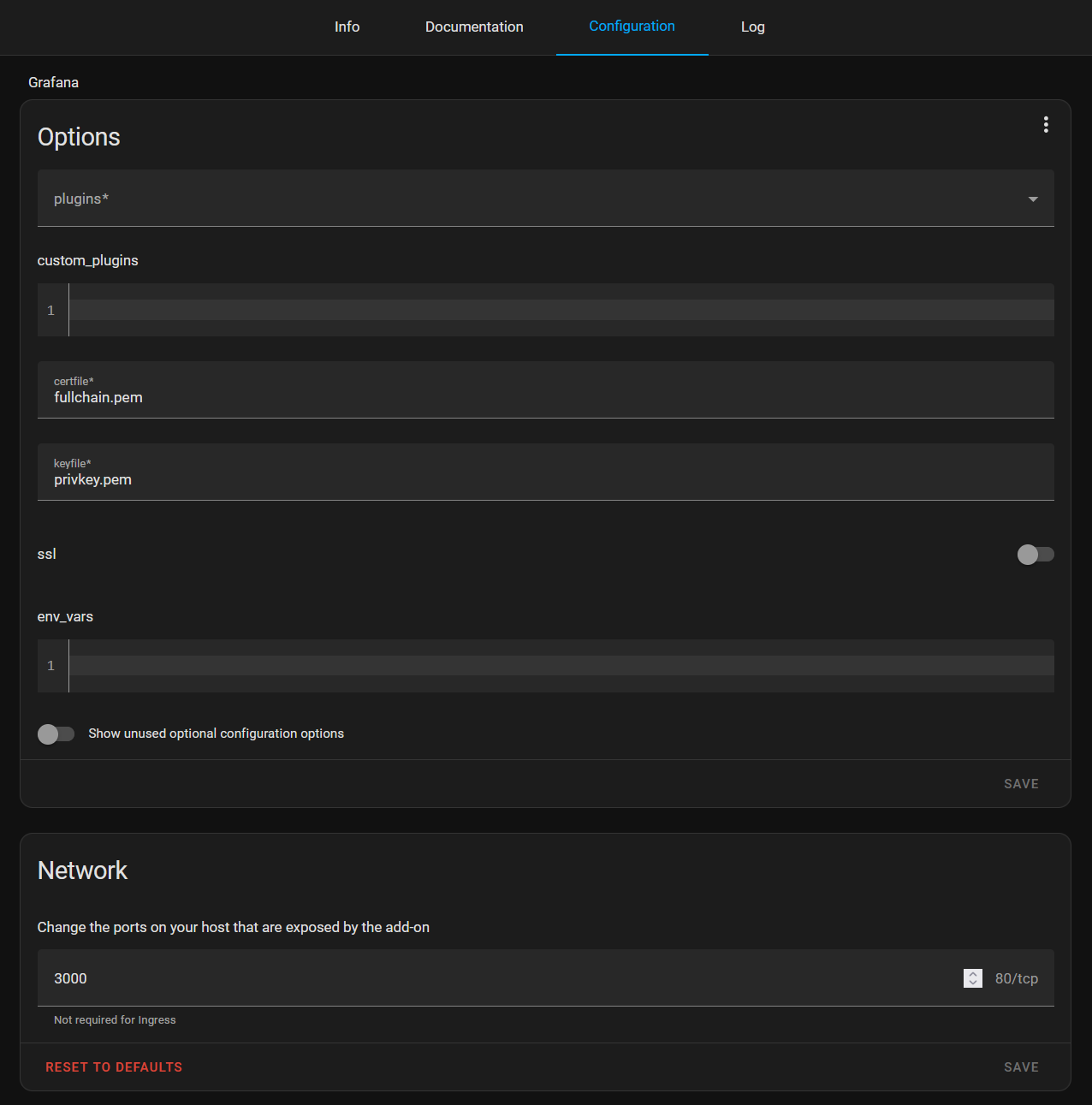This screenshot has height=1105, width=1092.
Task: Edit the certfile fullchain.pem field
Action: [545, 397]
